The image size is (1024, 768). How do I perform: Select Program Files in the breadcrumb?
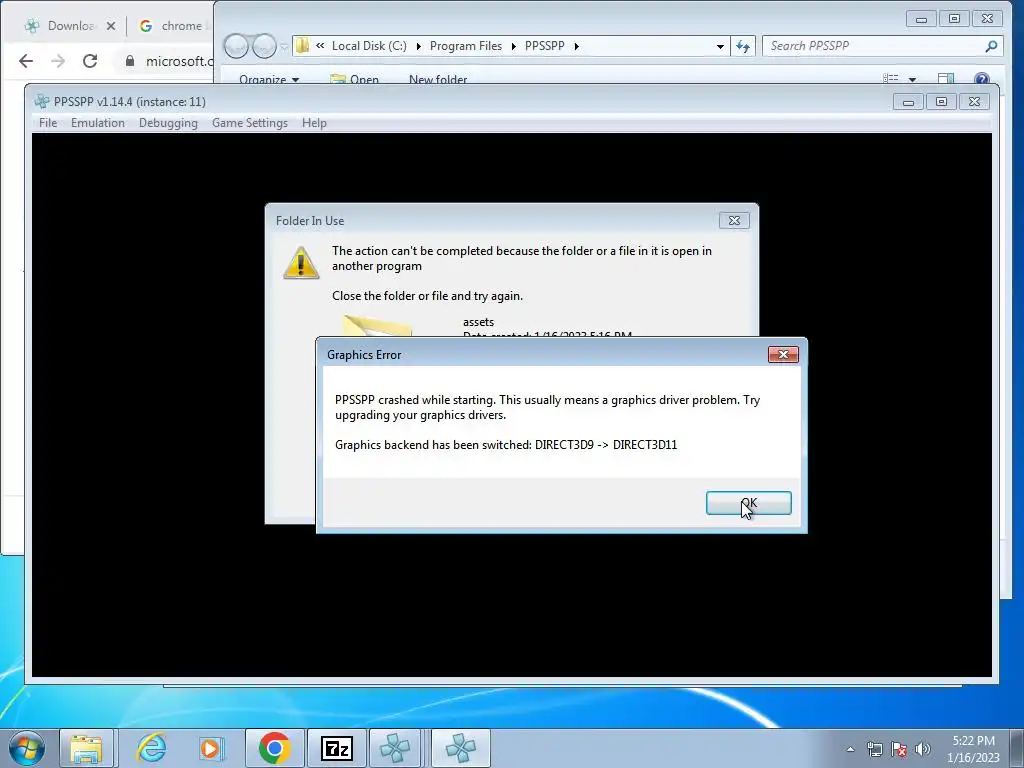click(466, 46)
